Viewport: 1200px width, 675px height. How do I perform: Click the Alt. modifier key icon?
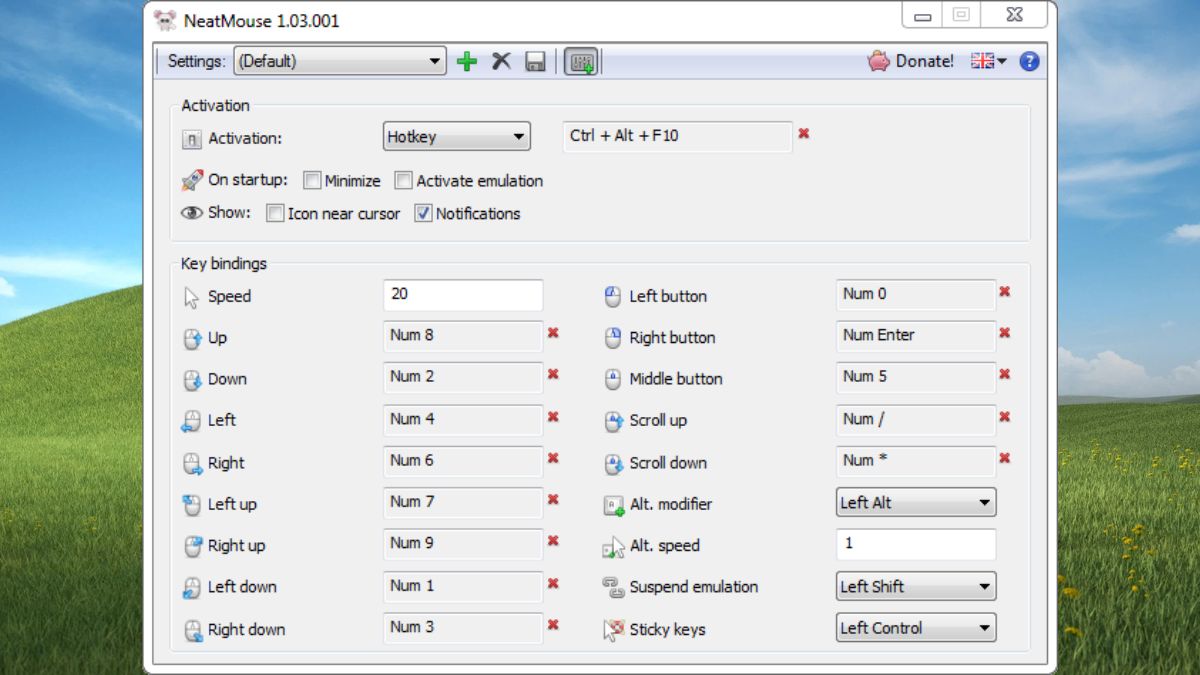click(613, 505)
